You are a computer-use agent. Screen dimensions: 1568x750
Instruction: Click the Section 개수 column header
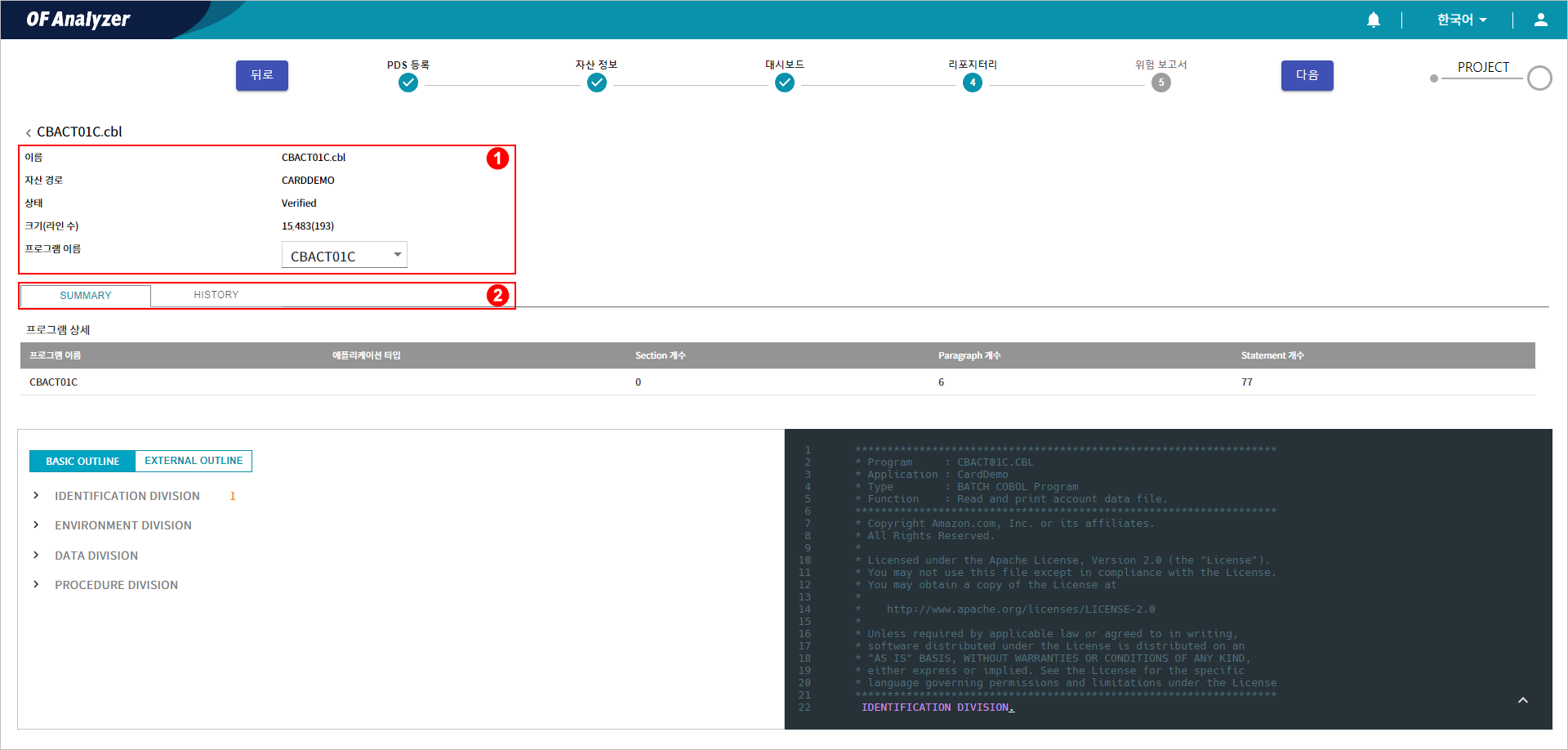point(661,355)
